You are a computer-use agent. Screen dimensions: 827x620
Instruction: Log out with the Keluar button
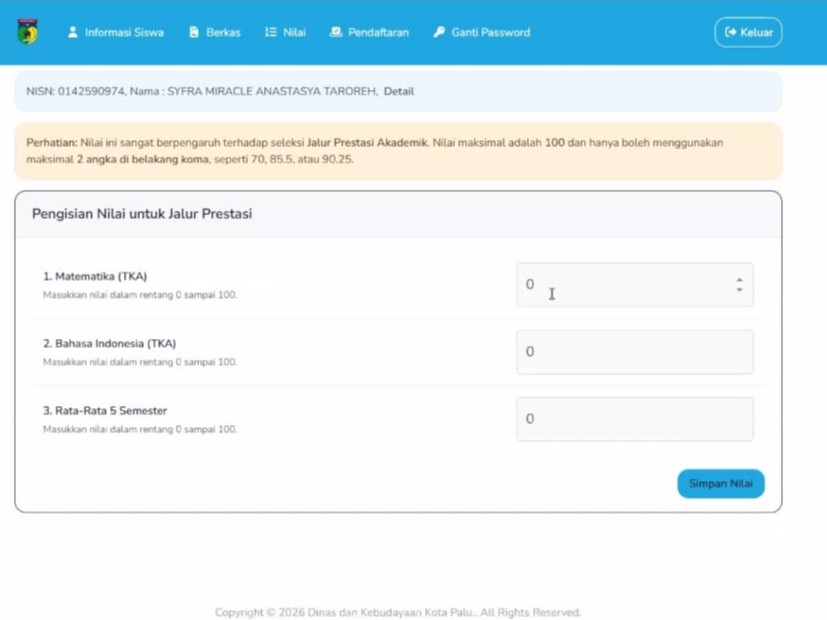(x=748, y=32)
